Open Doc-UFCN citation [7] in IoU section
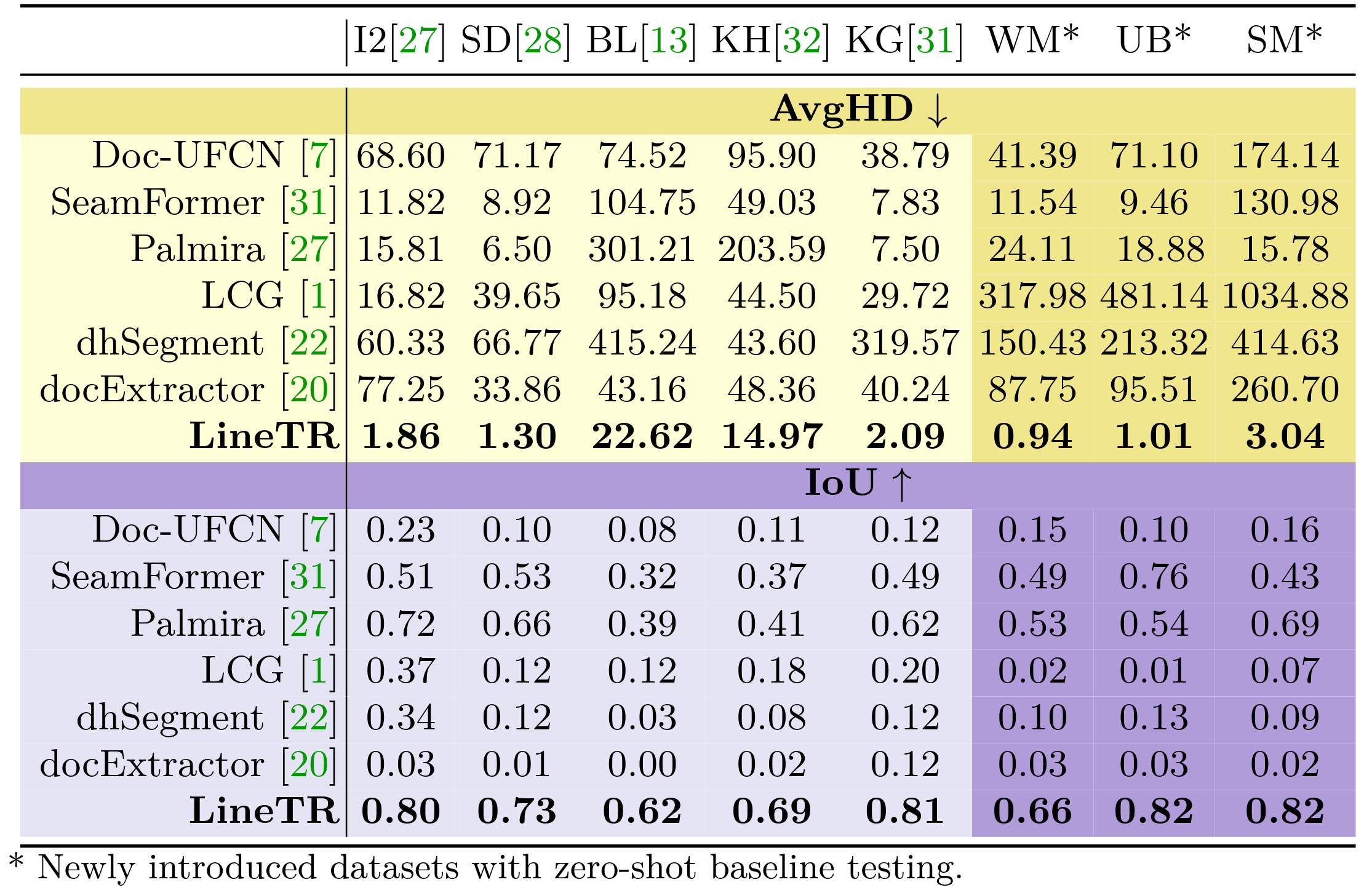The width and height of the screenshot is (1372, 890). (319, 530)
